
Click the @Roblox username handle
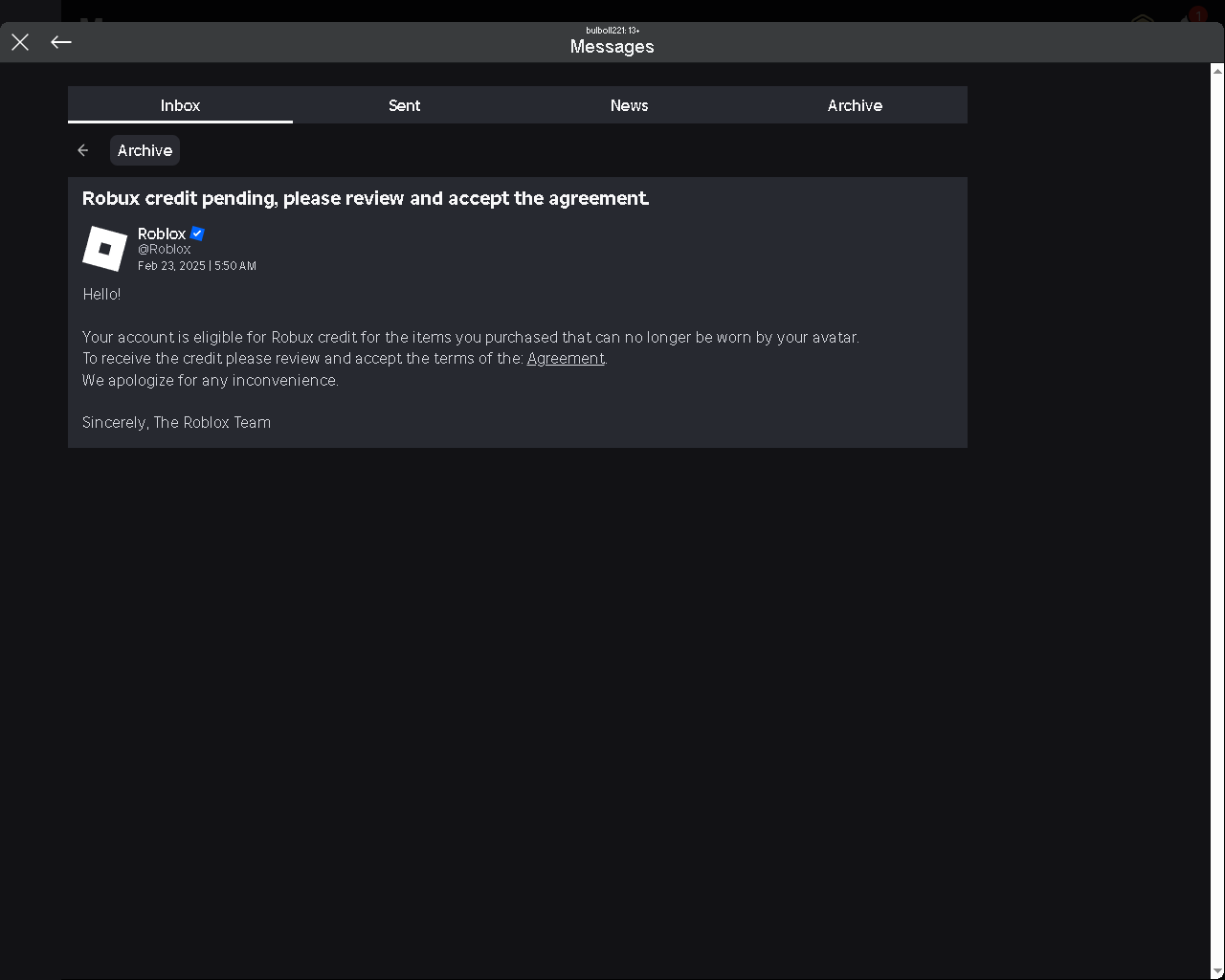tap(165, 249)
